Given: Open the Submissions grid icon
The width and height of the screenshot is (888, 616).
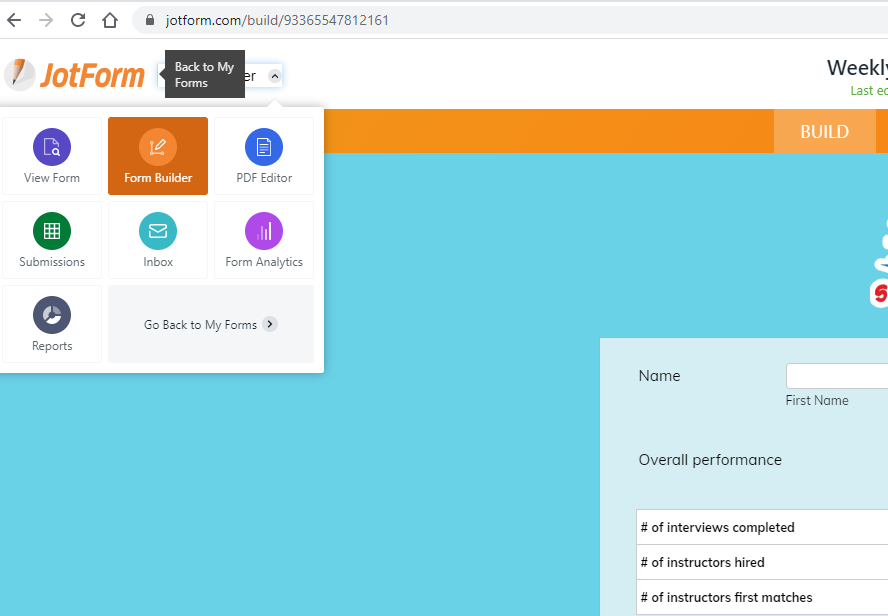Looking at the screenshot, I should point(52,232).
